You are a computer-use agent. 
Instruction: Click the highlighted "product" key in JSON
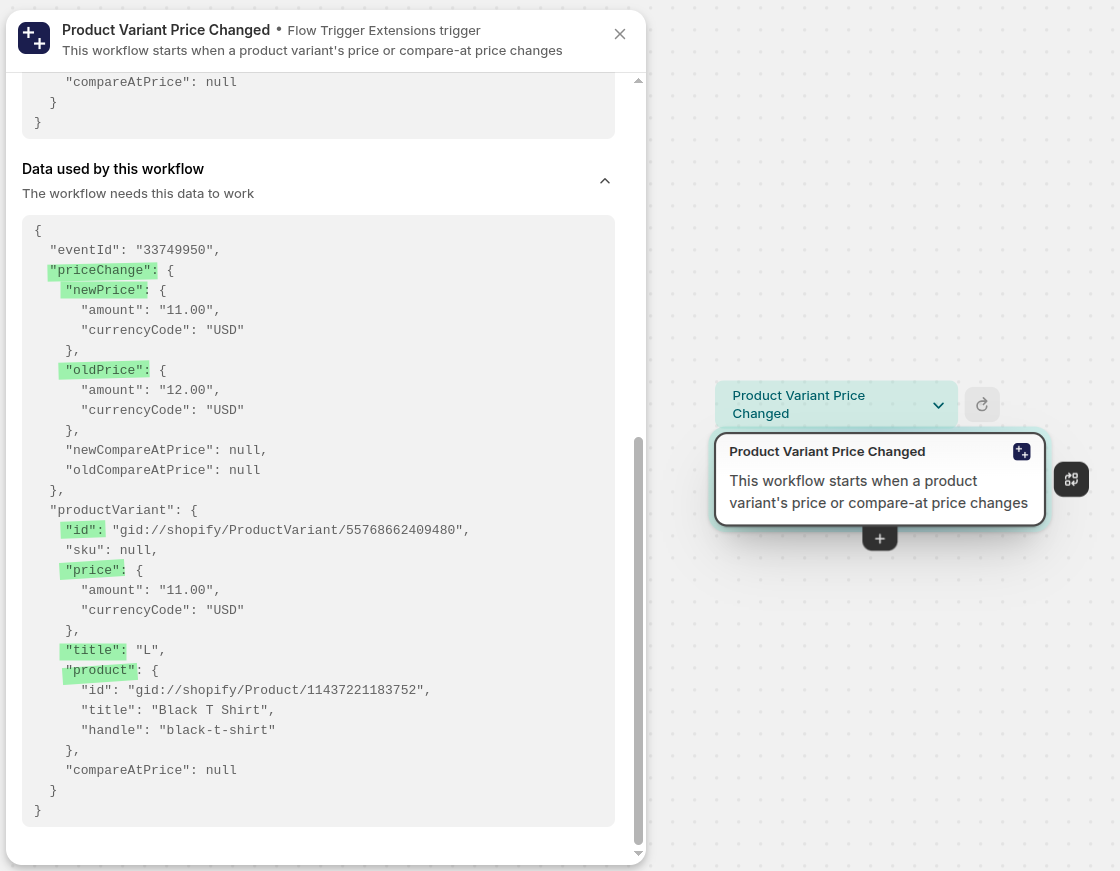[100, 670]
